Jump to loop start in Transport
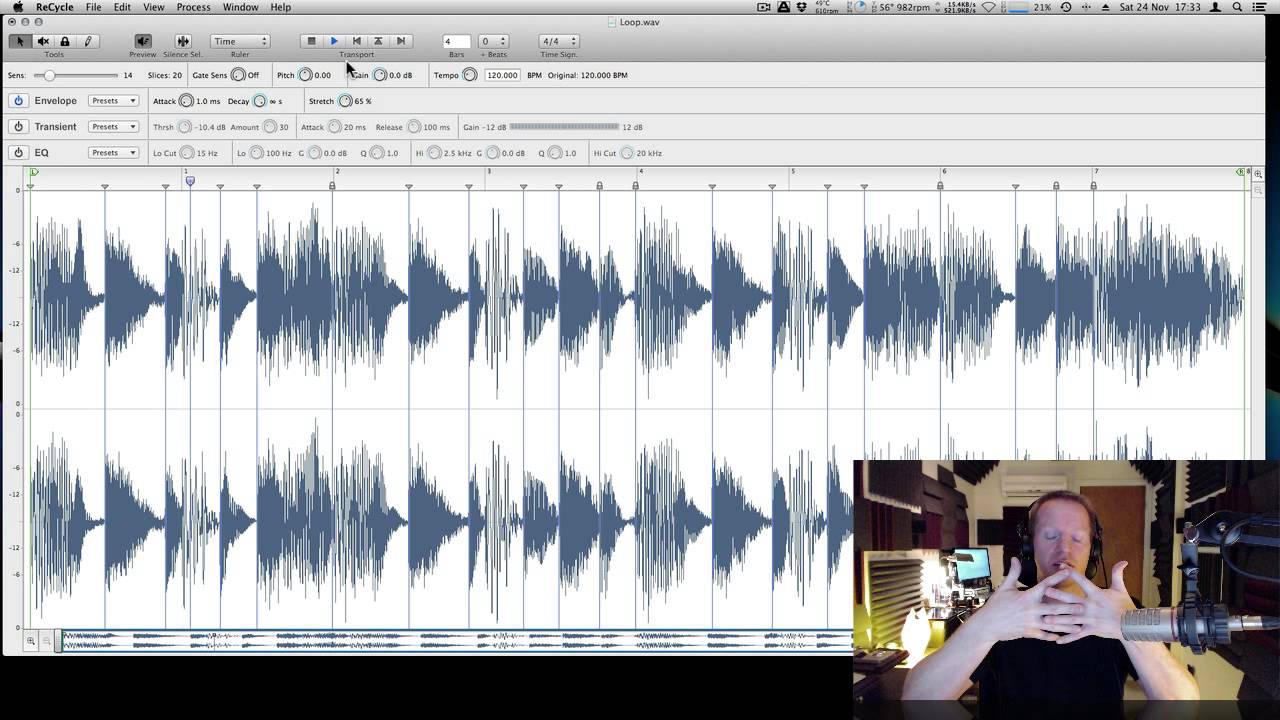The width and height of the screenshot is (1280, 720). click(x=356, y=41)
